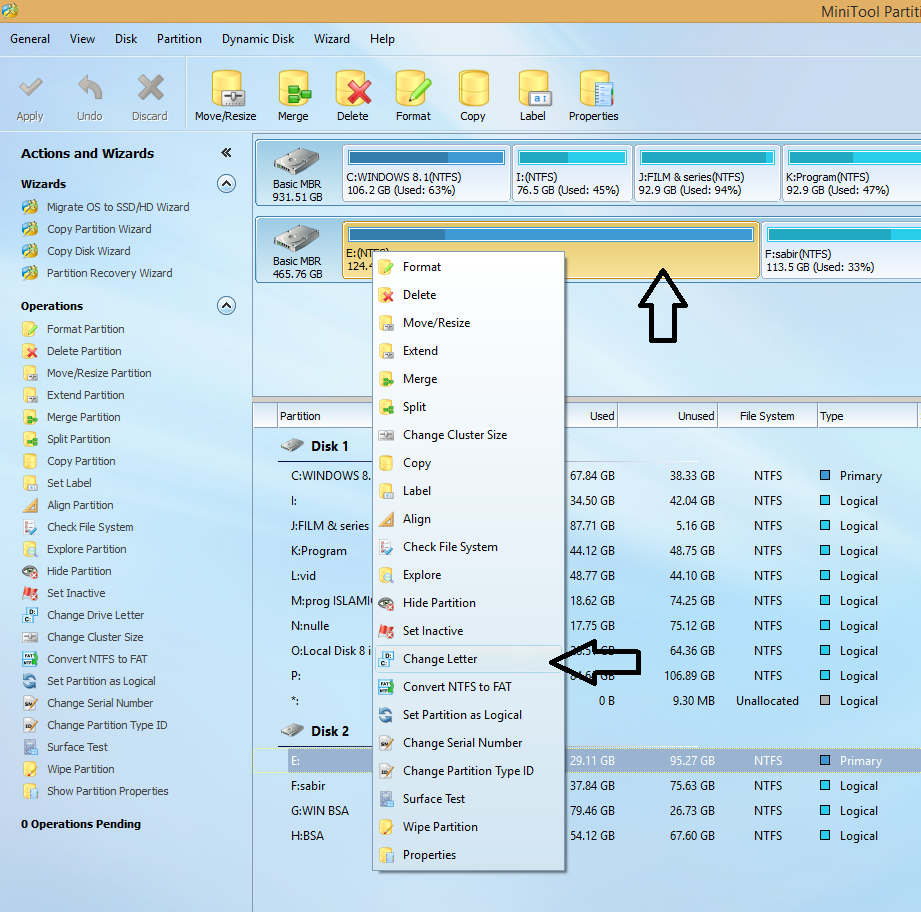Select the C:WINDOWS 8.1 partition block
921x912 pixels.
(x=426, y=173)
